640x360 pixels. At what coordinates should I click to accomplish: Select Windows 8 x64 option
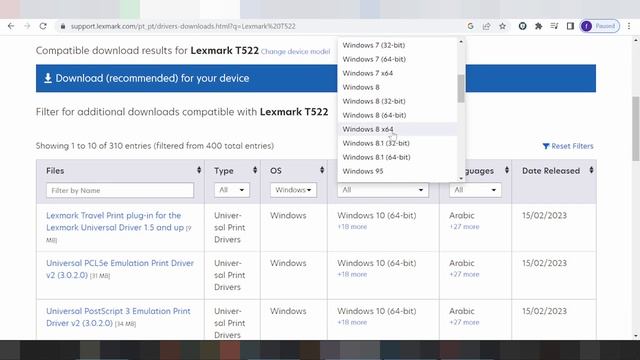point(397,129)
